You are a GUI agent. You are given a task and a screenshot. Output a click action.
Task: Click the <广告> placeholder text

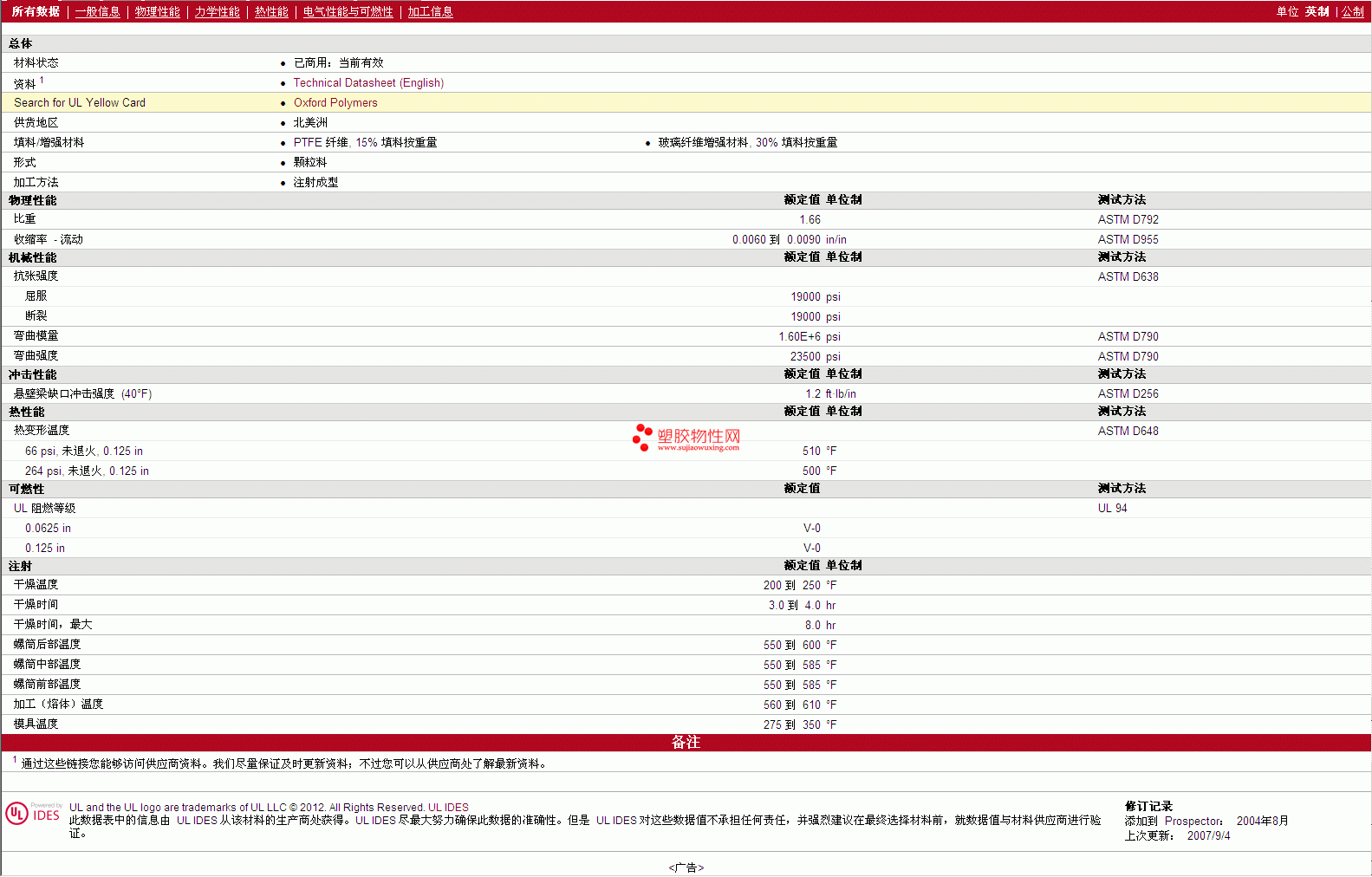[686, 867]
